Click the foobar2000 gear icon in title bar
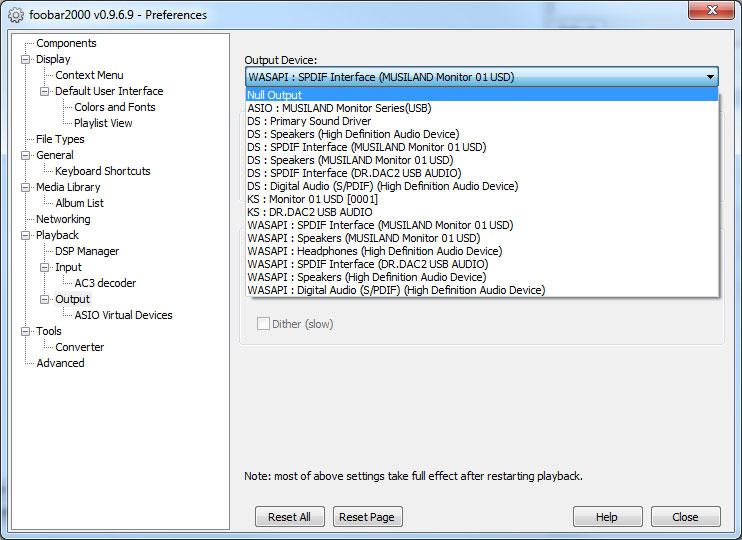This screenshot has width=742, height=540. [15, 15]
